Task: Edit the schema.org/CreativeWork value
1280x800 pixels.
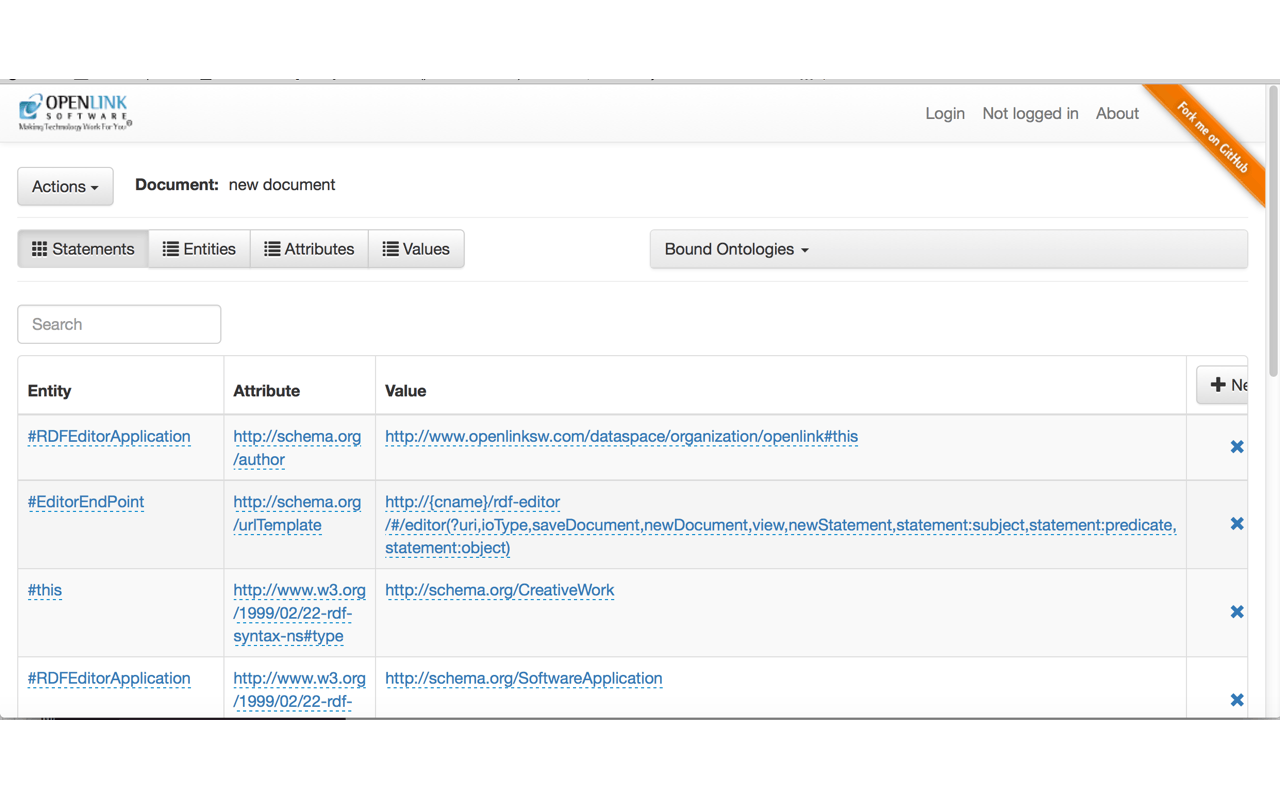Action: [x=500, y=590]
